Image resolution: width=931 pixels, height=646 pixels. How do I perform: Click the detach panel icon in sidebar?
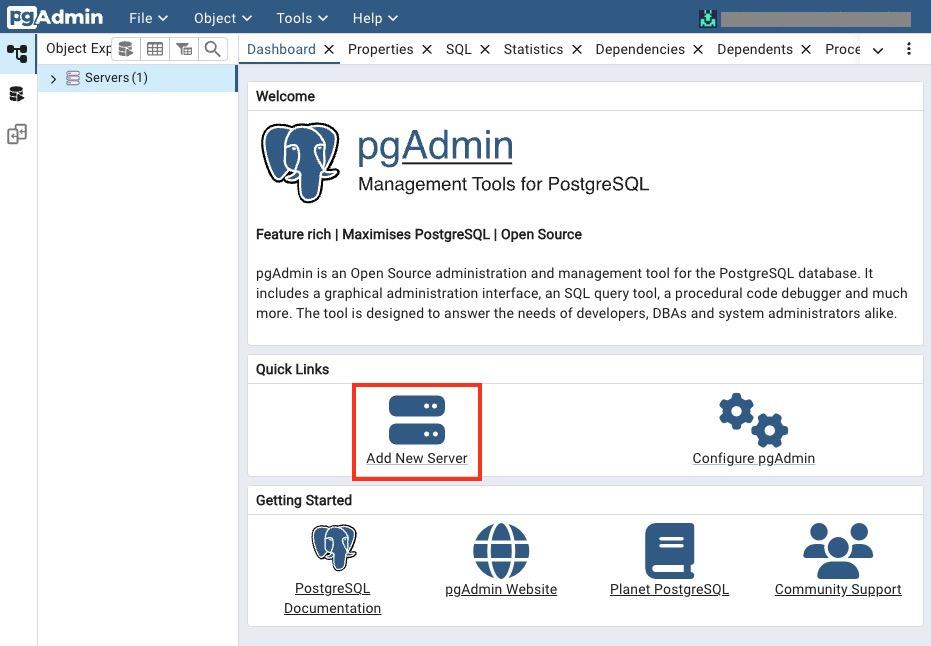(17, 134)
